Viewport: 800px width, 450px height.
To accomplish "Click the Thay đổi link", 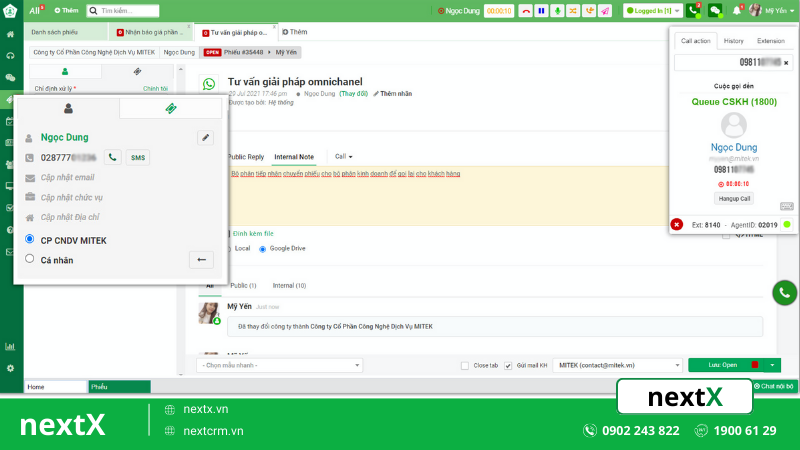I will (354, 94).
